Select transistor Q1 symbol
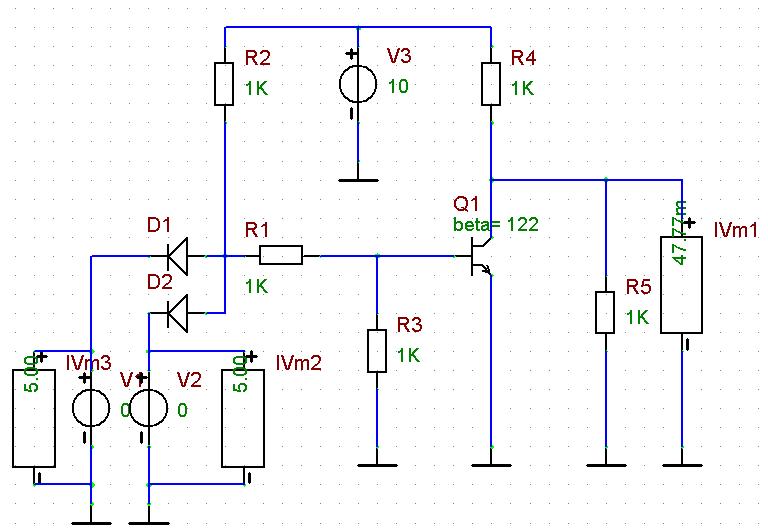The image size is (768, 528). (x=481, y=256)
